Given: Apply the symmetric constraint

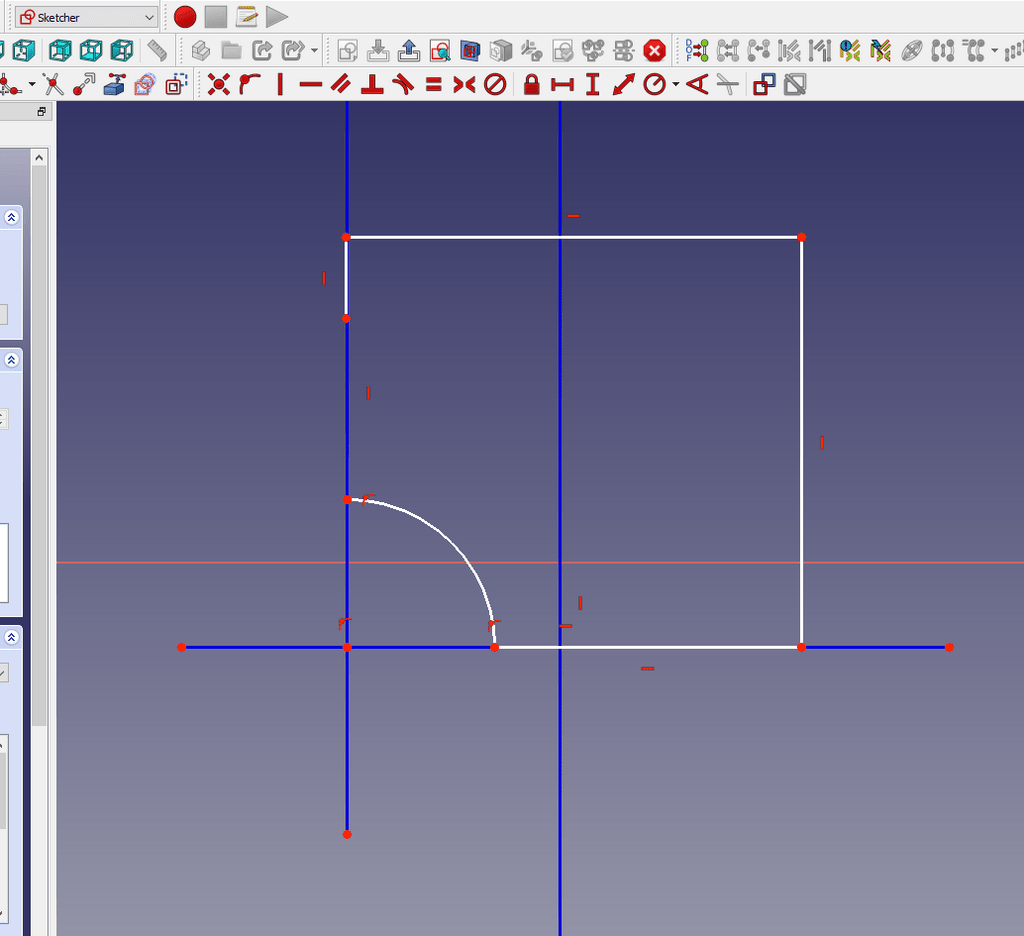Looking at the screenshot, I should (464, 84).
